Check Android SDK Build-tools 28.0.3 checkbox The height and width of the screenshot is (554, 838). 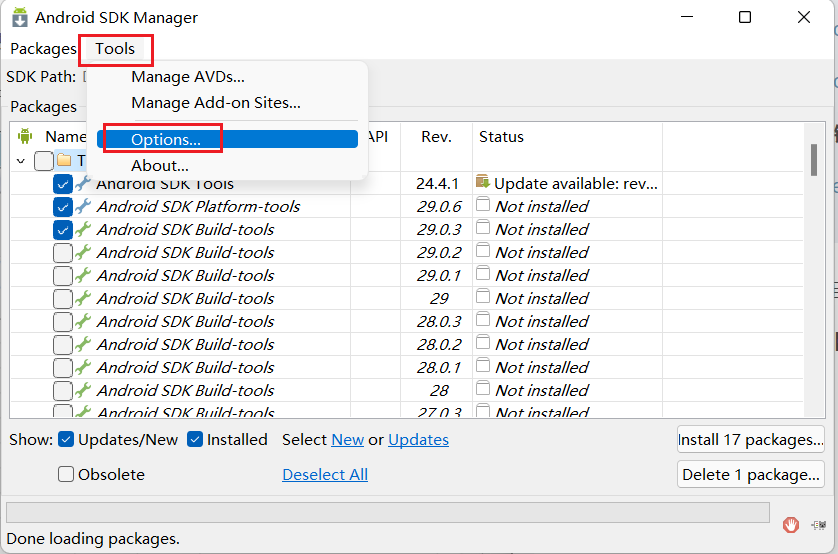point(63,322)
